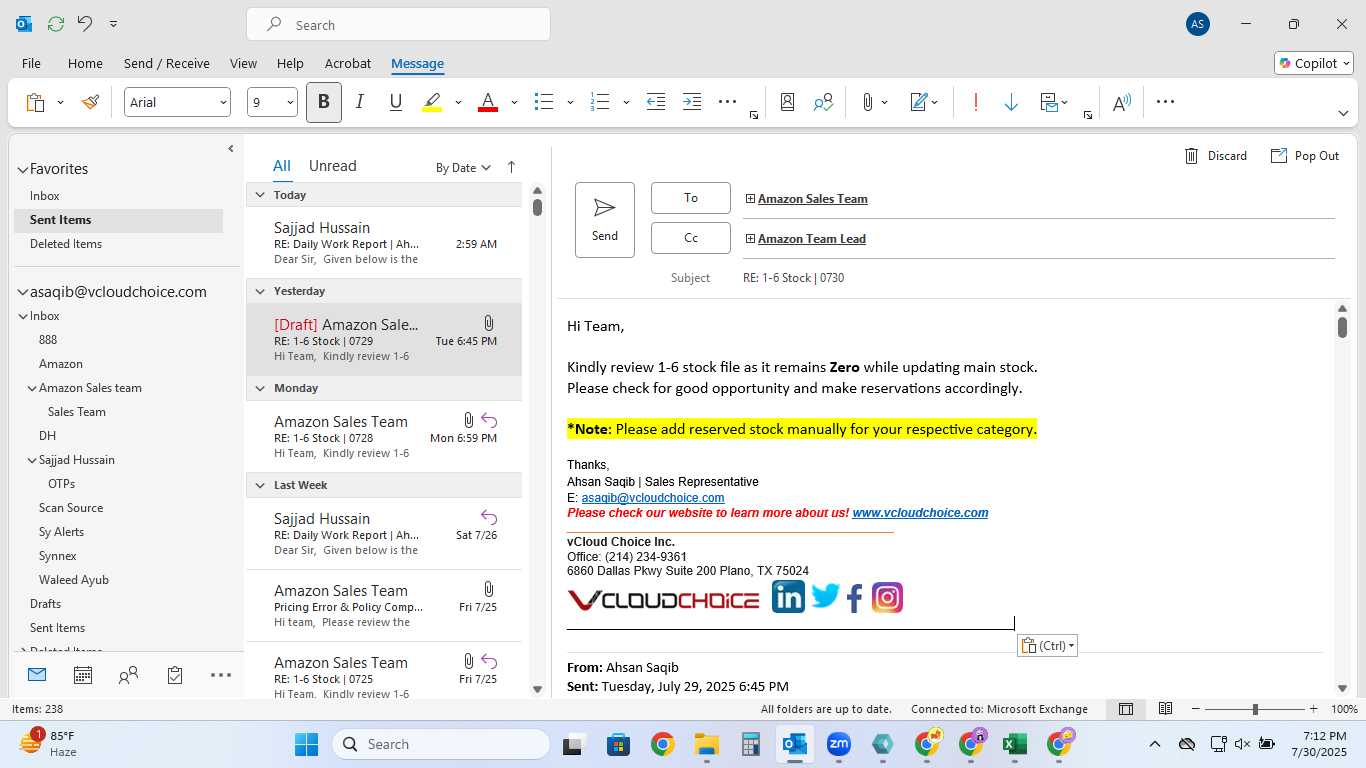Collapse the folder pane arrow

point(231,148)
